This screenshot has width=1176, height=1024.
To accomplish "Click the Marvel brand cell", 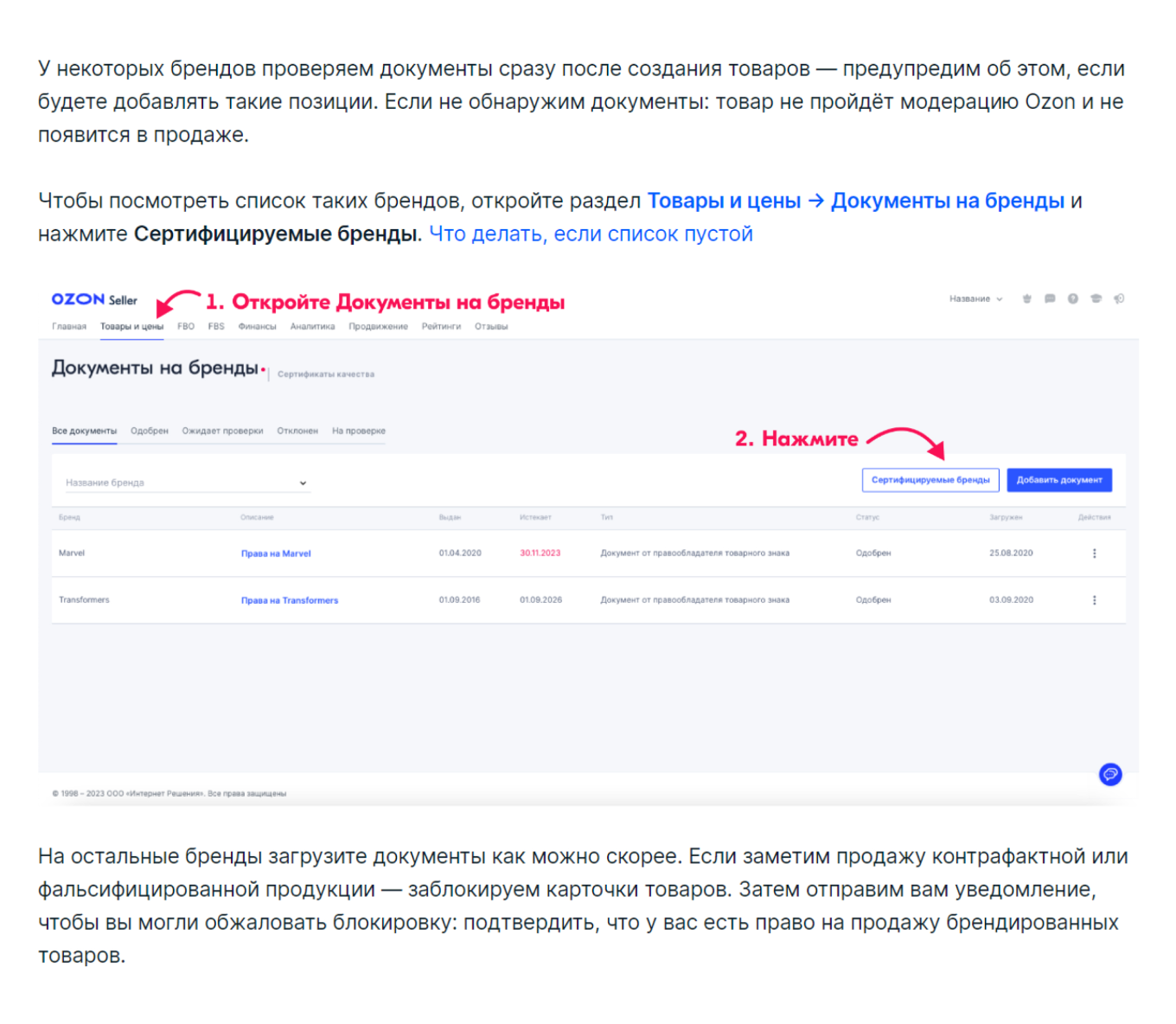I will pos(72,553).
